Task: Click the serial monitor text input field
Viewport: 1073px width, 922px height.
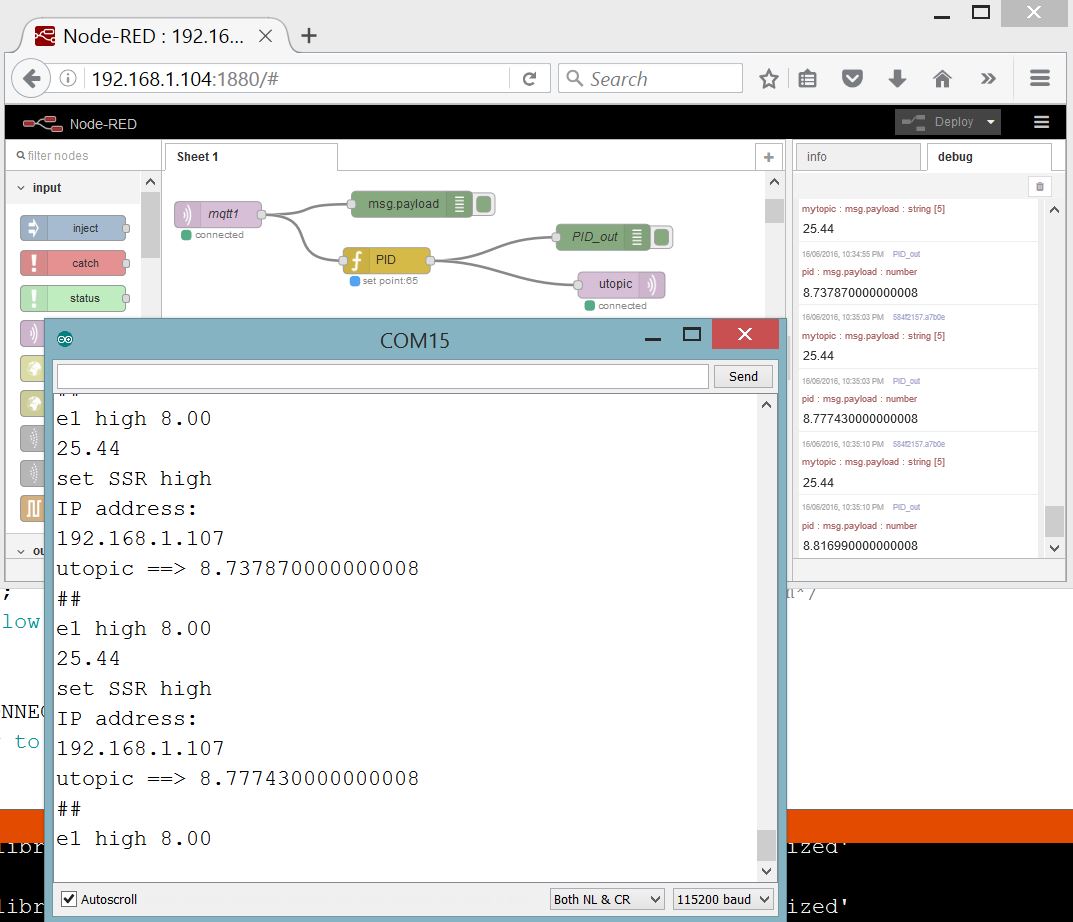Action: [383, 376]
